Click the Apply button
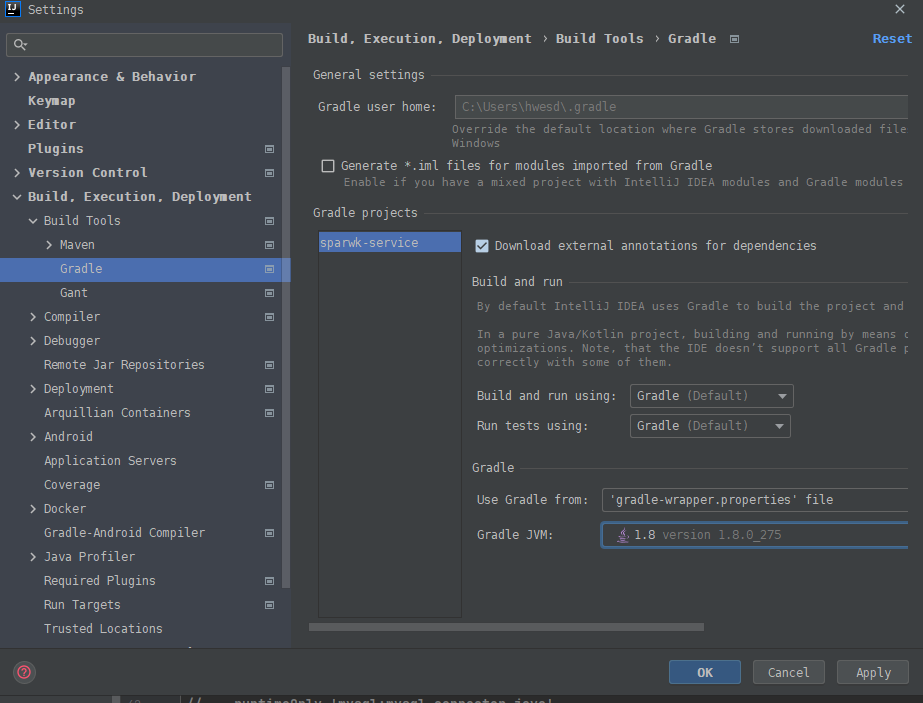 (873, 672)
